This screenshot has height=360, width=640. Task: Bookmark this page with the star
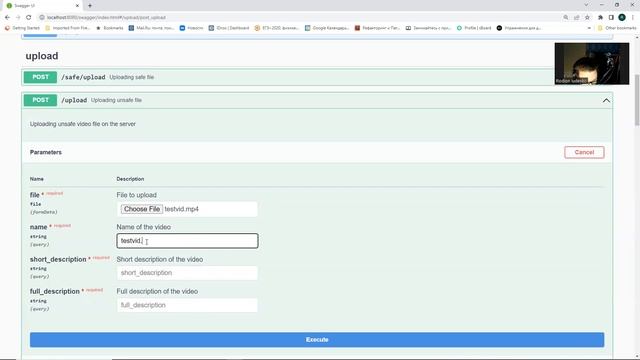(x=587, y=18)
